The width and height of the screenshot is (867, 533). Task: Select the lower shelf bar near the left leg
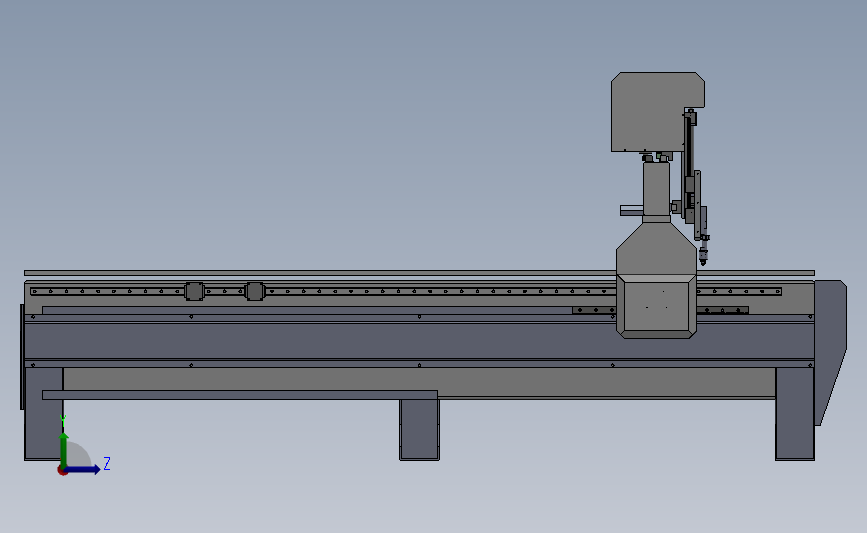(x=240, y=395)
